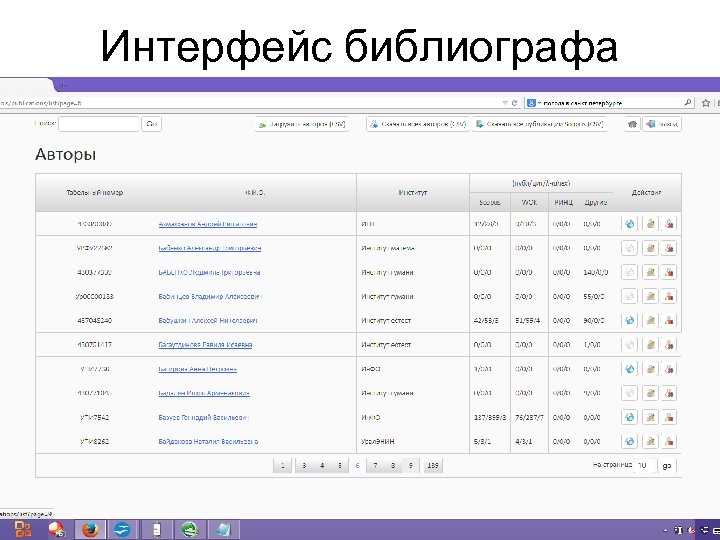Click the WOS sub-column header
720x540 pixels.
(529, 202)
